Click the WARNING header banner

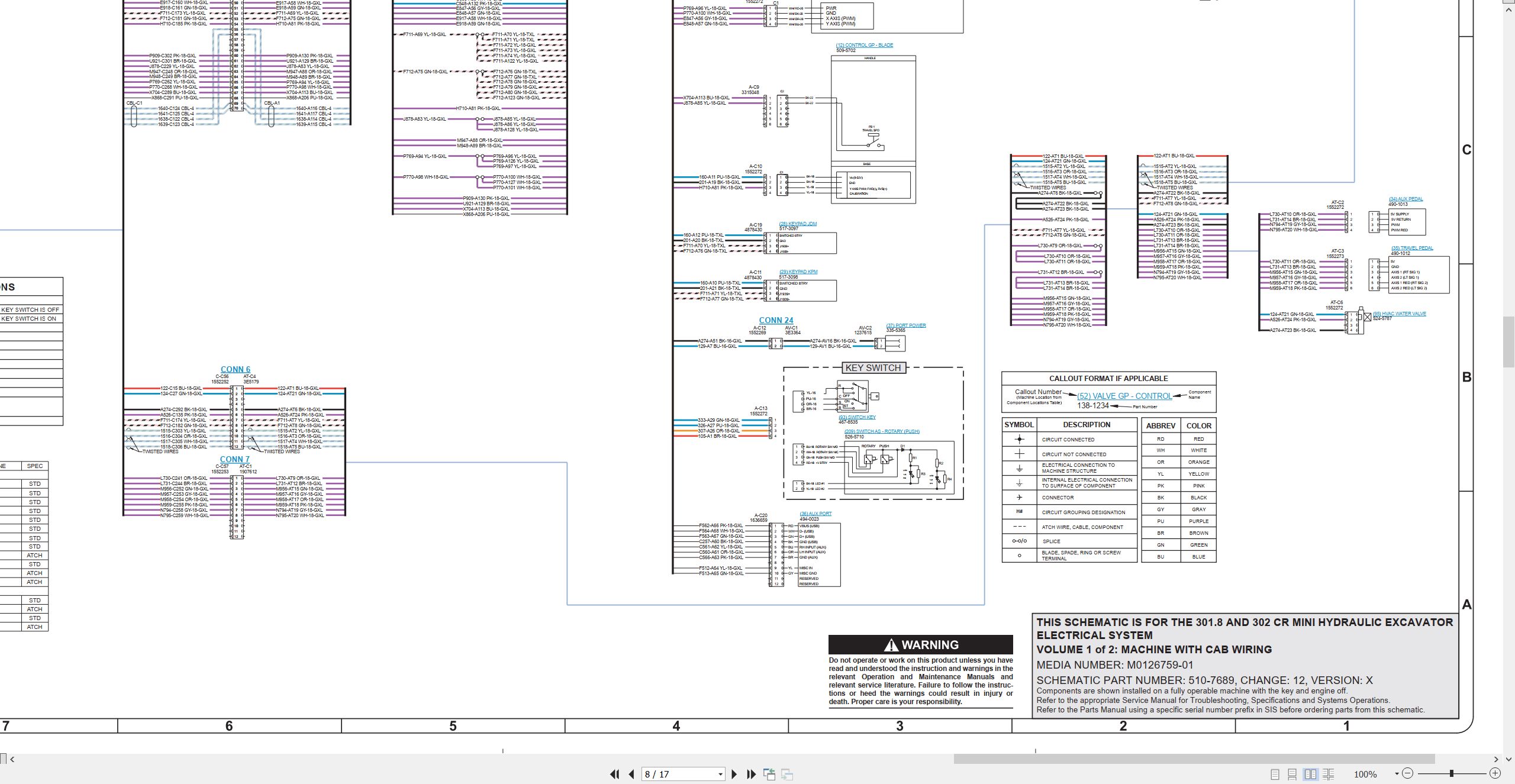920,644
